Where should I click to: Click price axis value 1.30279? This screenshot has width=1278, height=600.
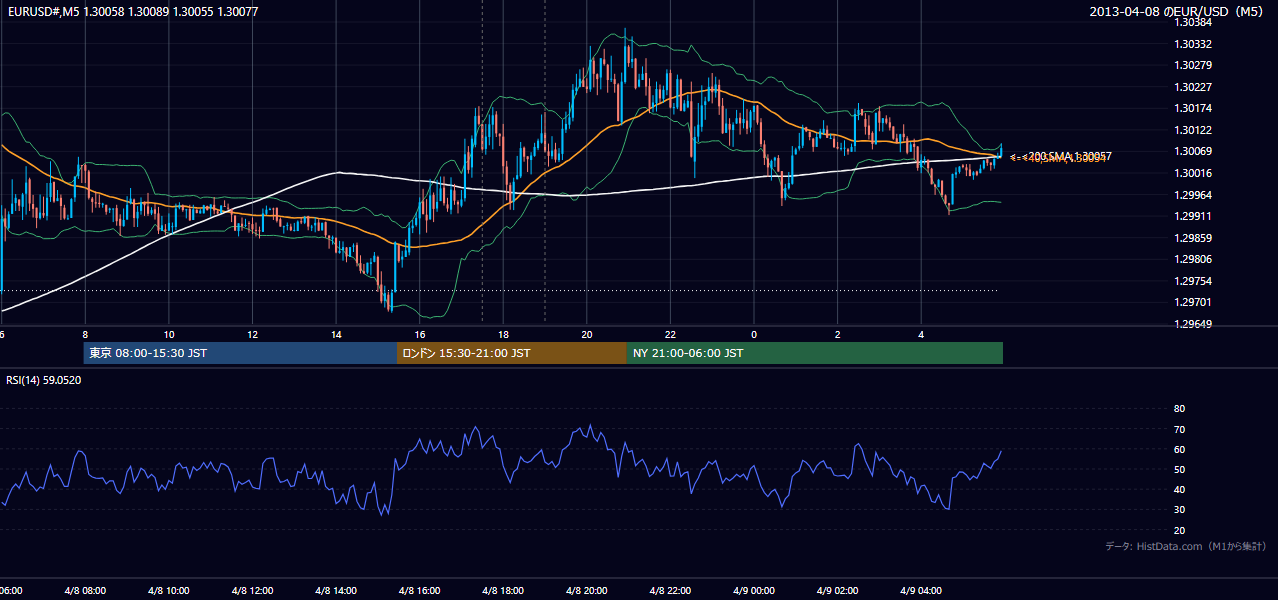click(x=1193, y=65)
